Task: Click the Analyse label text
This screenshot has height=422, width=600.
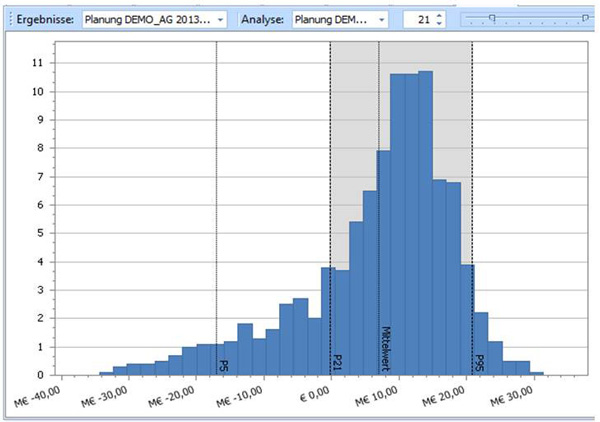Action: 263,19
